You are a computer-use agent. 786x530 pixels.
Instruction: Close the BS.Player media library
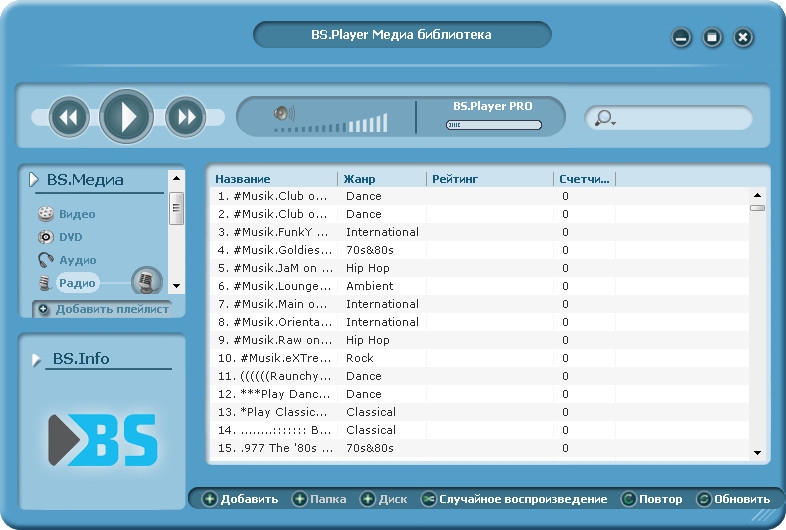[743, 37]
